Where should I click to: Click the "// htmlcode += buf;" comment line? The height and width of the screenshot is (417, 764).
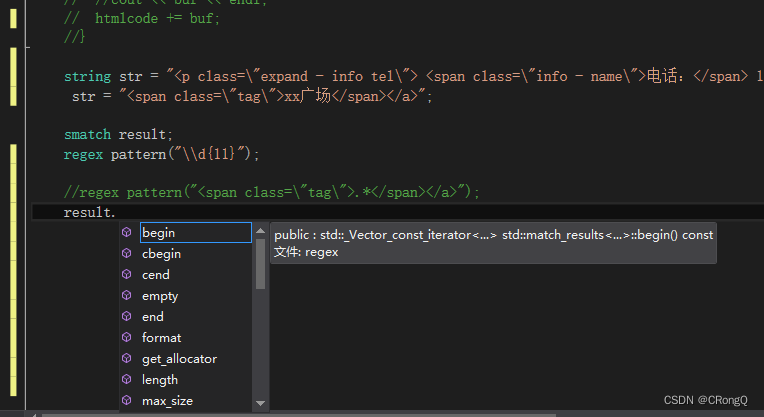coord(142,19)
